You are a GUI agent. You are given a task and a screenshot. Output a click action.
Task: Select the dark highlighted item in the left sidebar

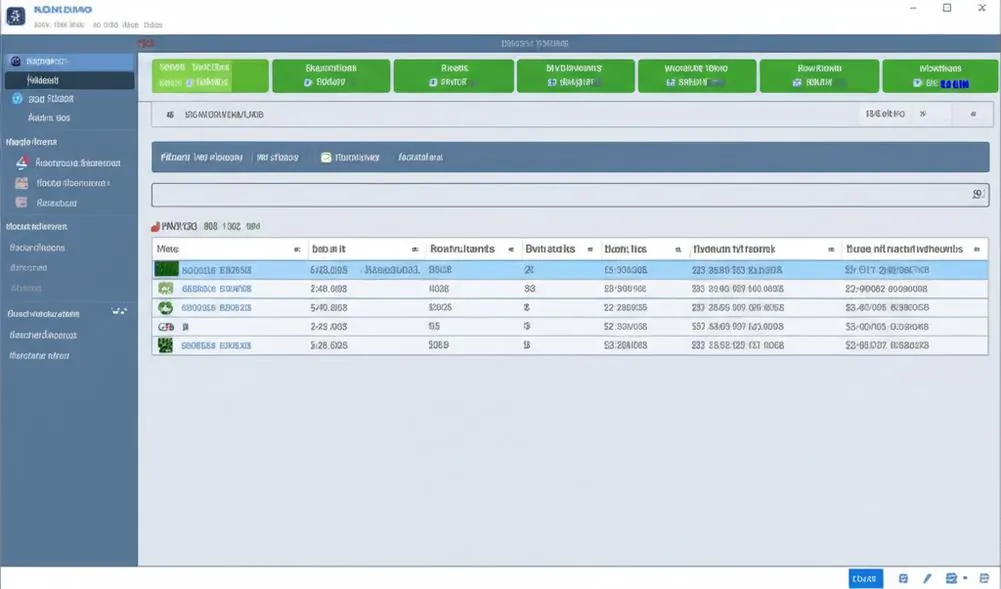70,80
